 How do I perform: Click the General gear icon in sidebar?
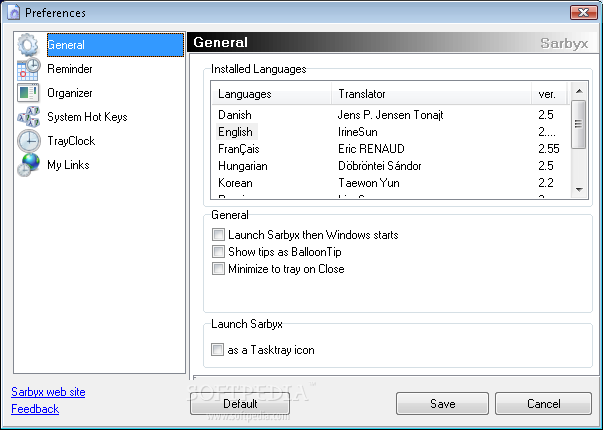28,45
